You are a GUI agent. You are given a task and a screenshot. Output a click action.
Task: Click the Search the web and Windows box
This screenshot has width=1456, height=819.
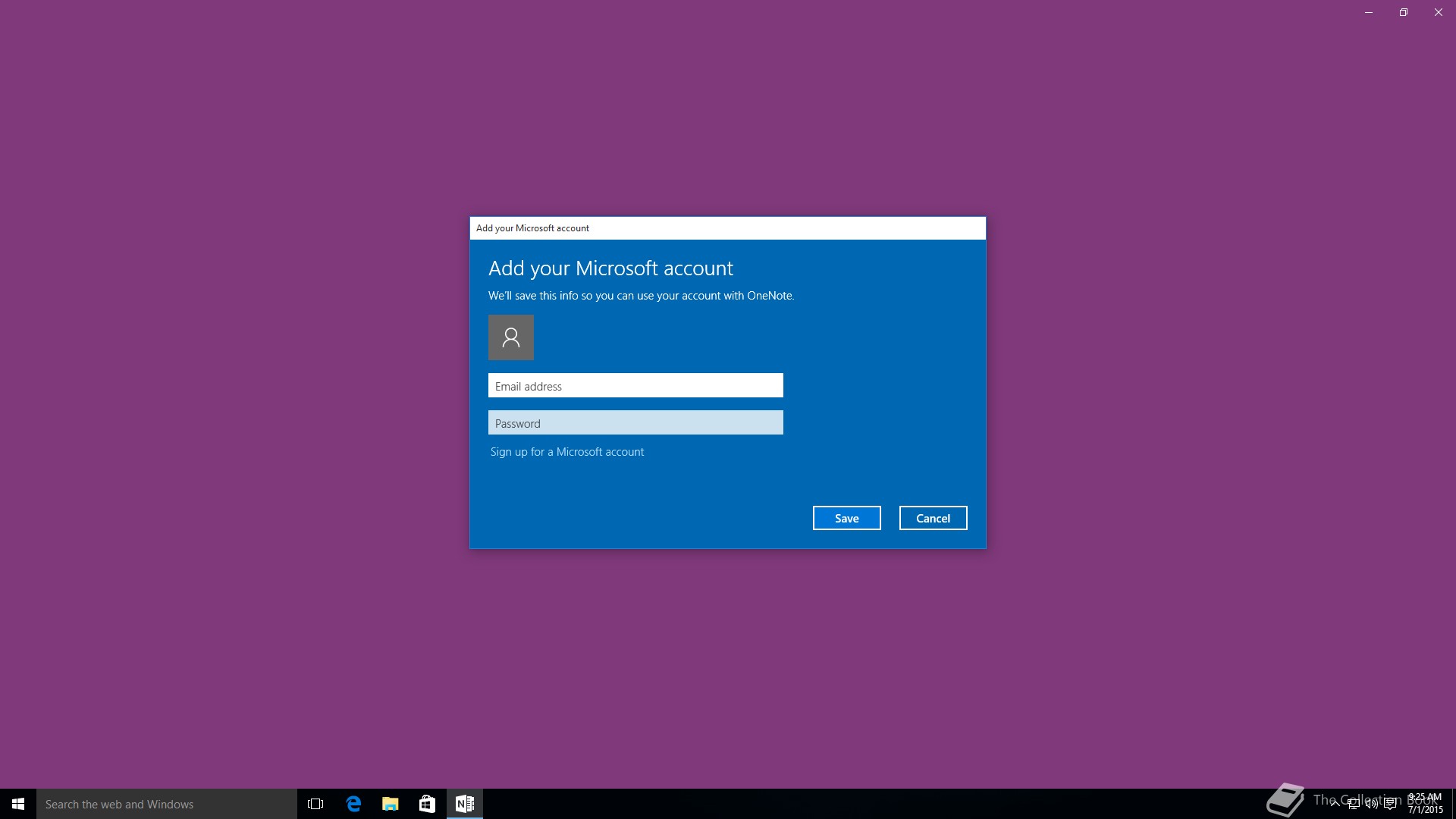click(x=167, y=804)
